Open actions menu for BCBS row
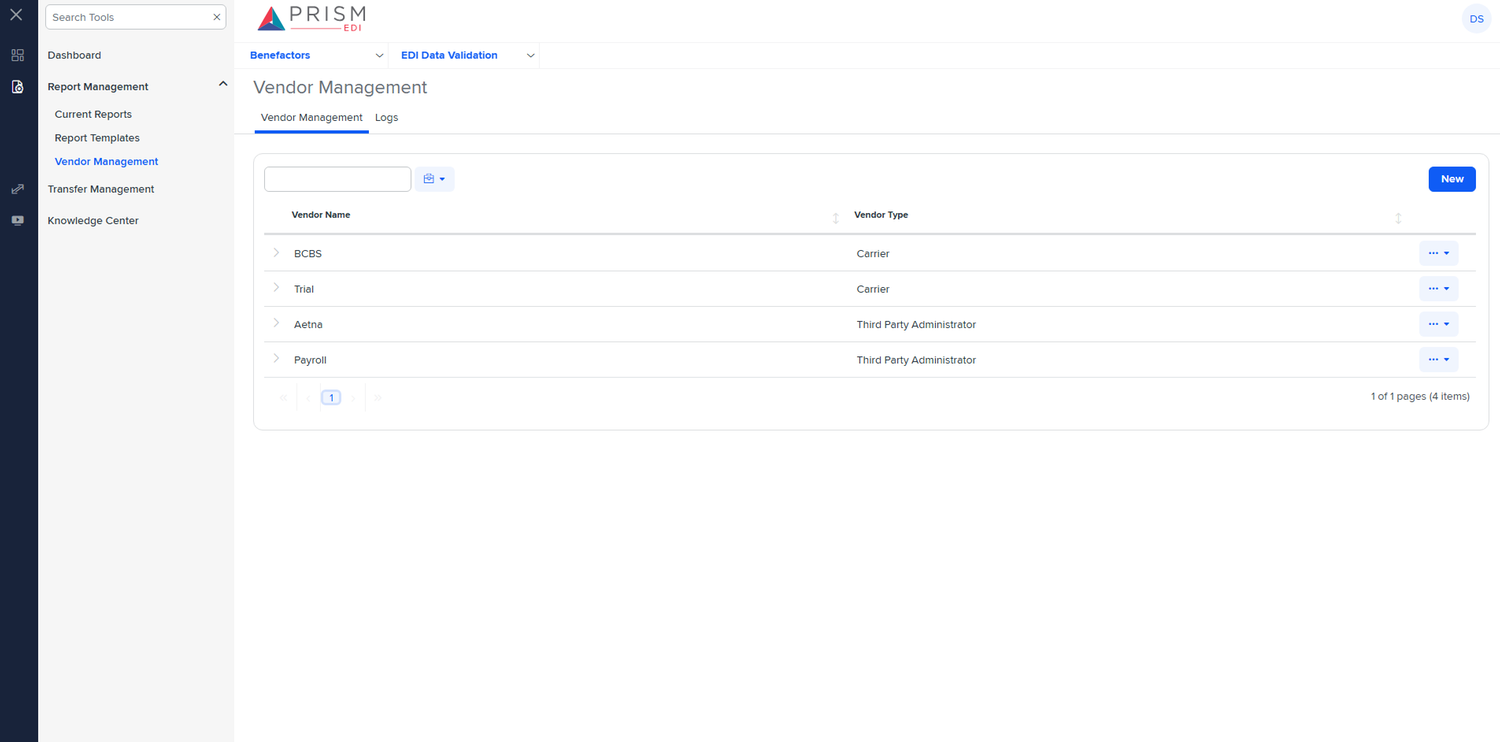Viewport: 1500px width, 742px height. (x=1438, y=253)
